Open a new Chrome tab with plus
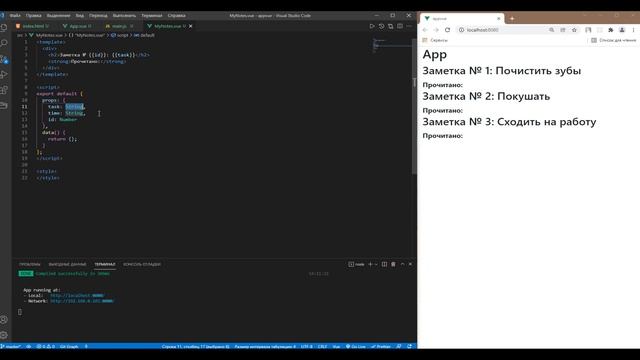 point(512,18)
